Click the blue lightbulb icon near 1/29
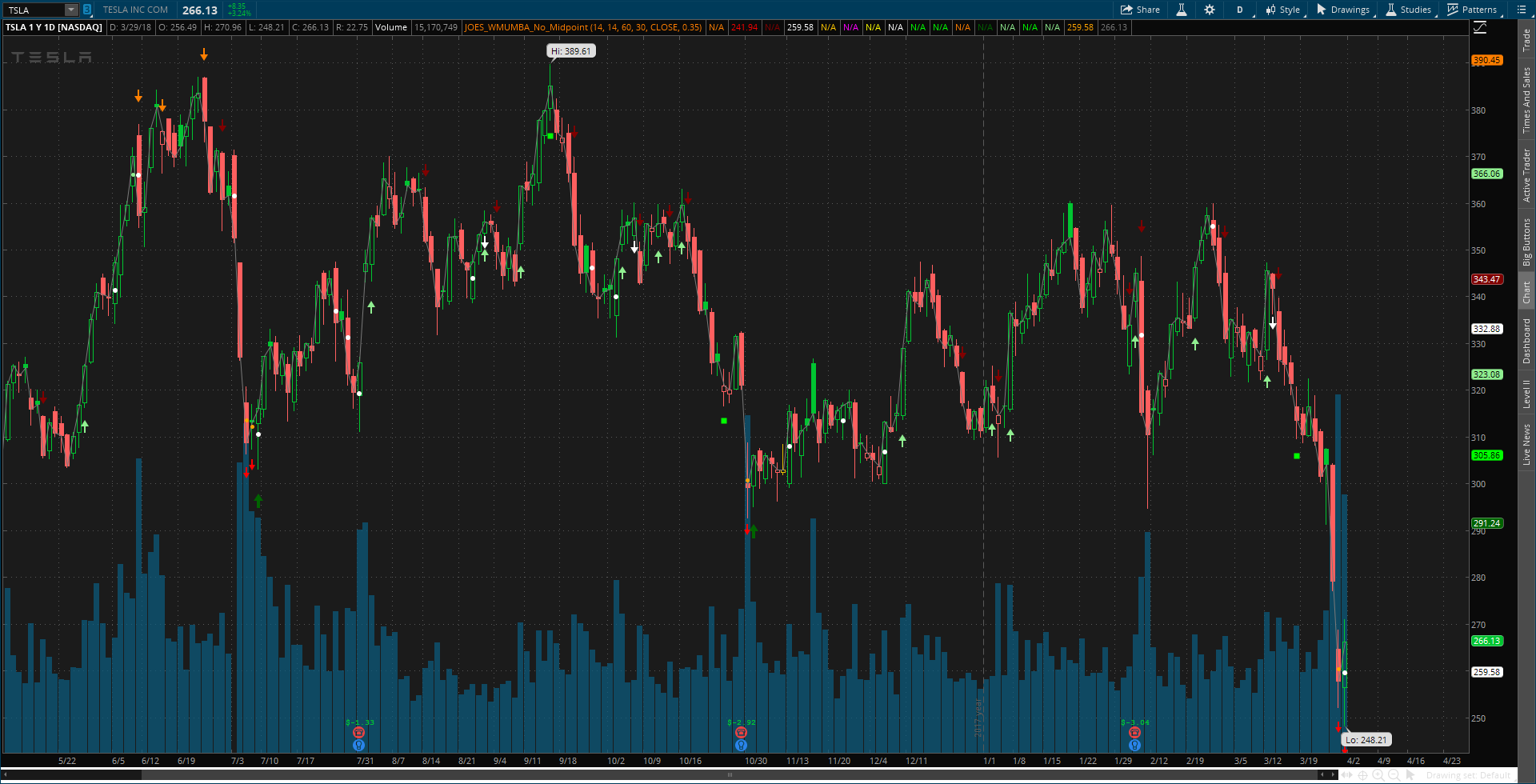The image size is (1536, 784). [x=1134, y=745]
